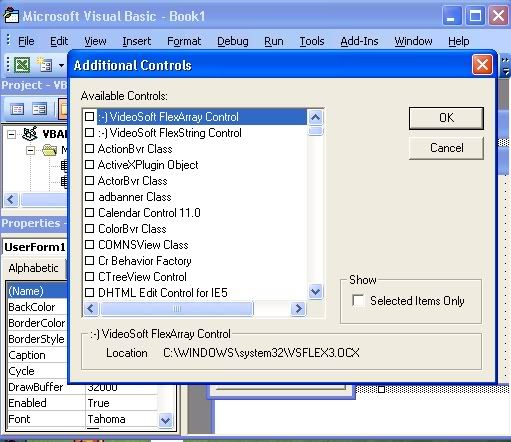
Task: Switch to Alphabetic properties tab
Action: point(33,268)
